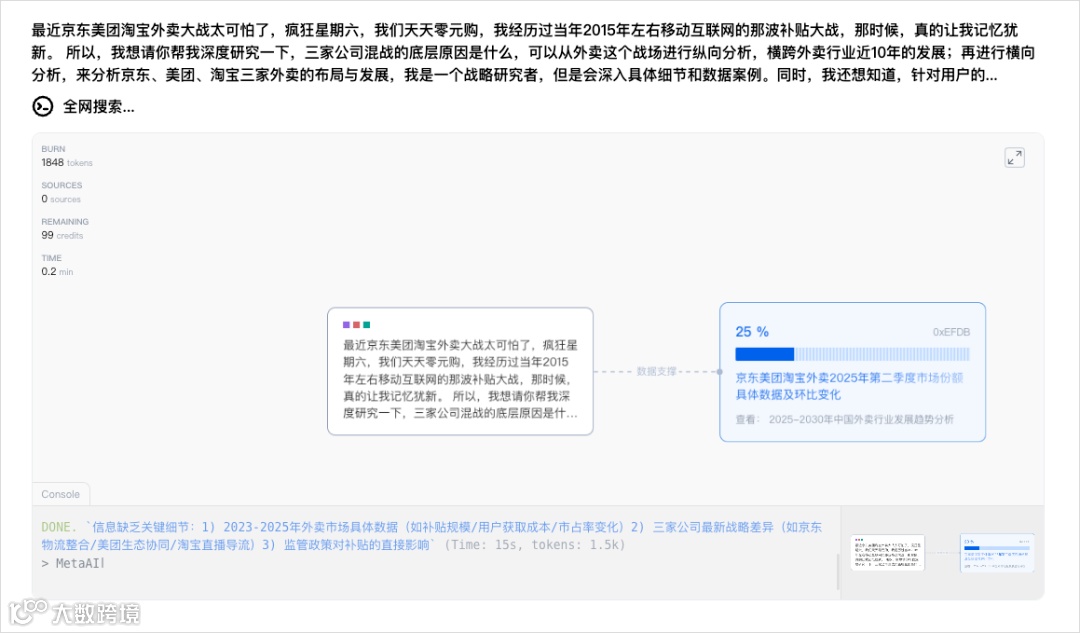Click the 0xEFDB node identifier
The height and width of the screenshot is (633, 1080).
[951, 332]
